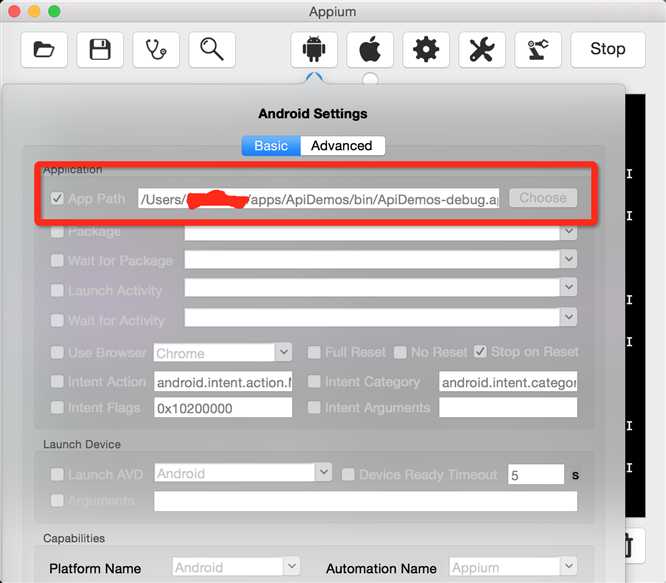
Task: Enable the Intent Category checkbox
Action: pos(314,381)
